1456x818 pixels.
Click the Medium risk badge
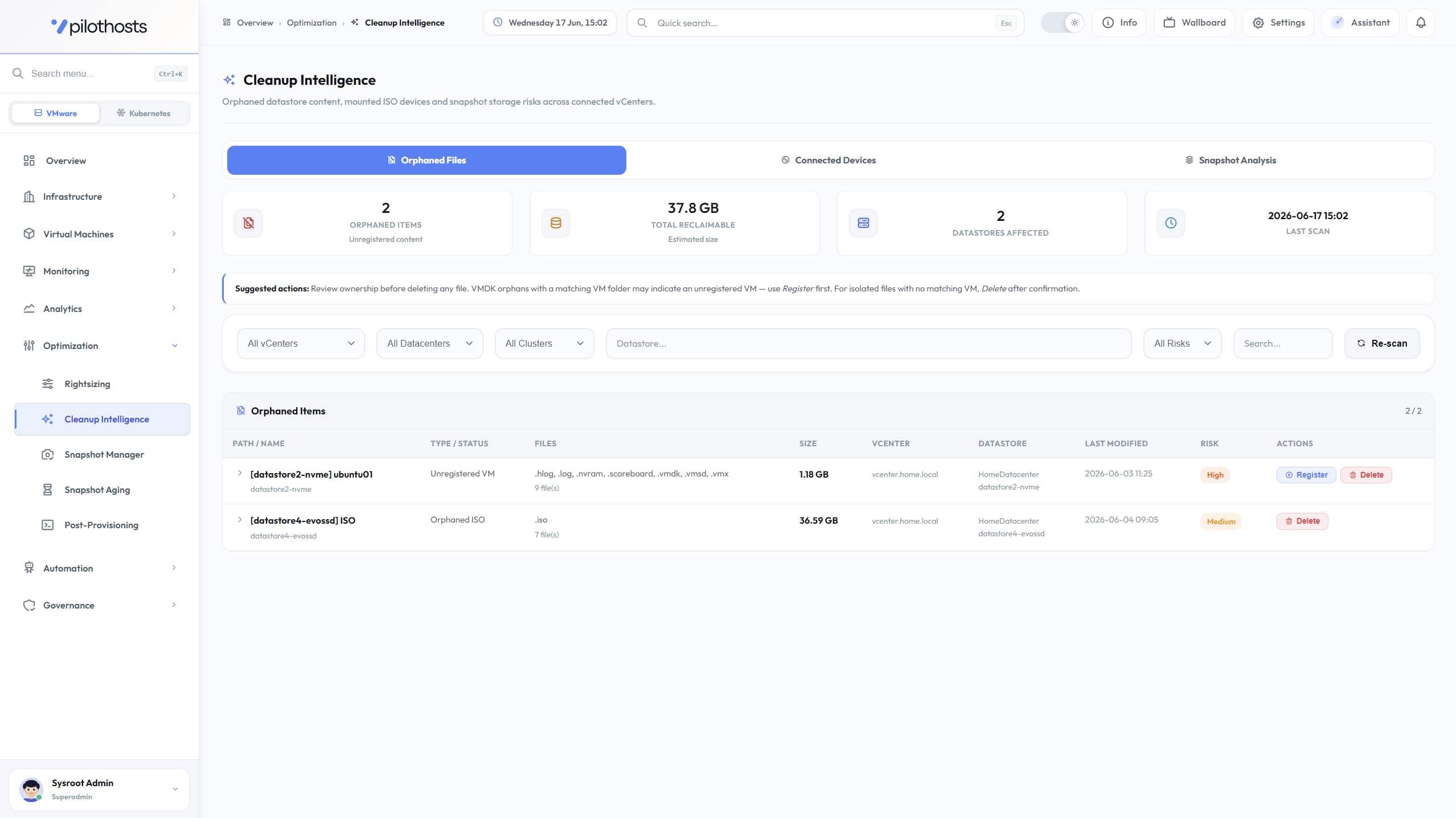(1221, 521)
